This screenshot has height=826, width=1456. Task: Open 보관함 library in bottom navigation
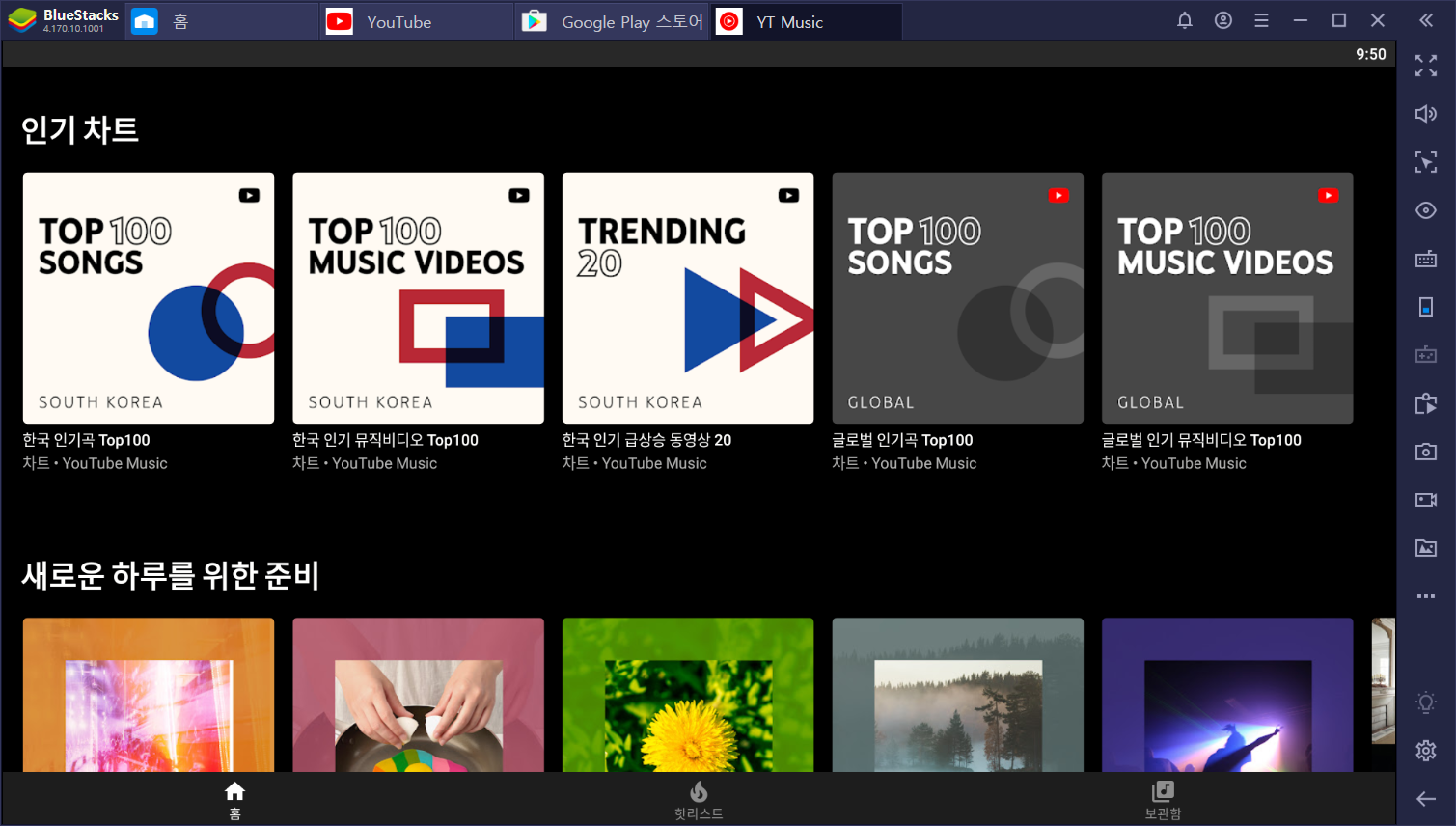[x=1163, y=800]
